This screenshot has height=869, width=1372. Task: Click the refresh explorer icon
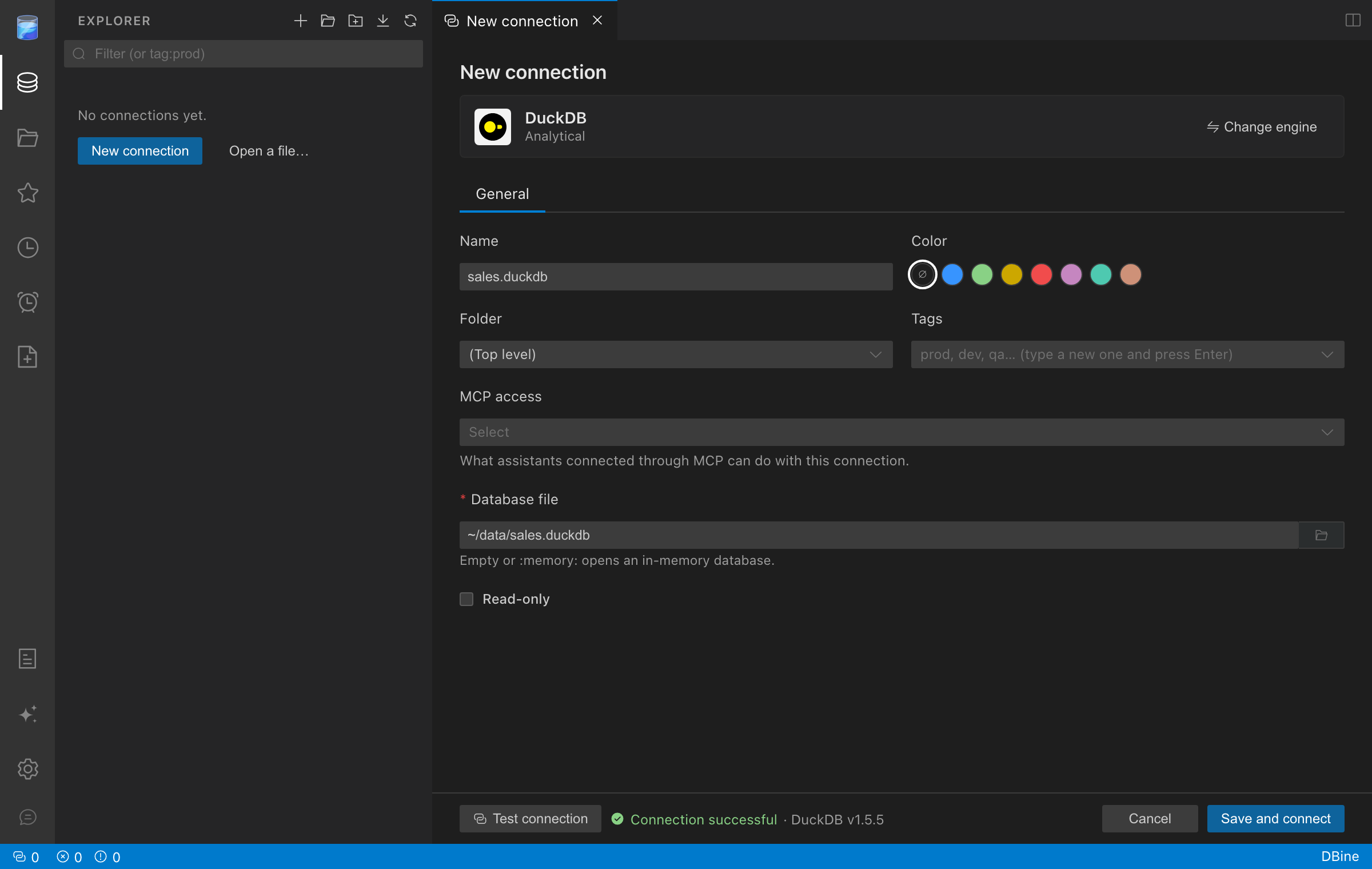(410, 21)
